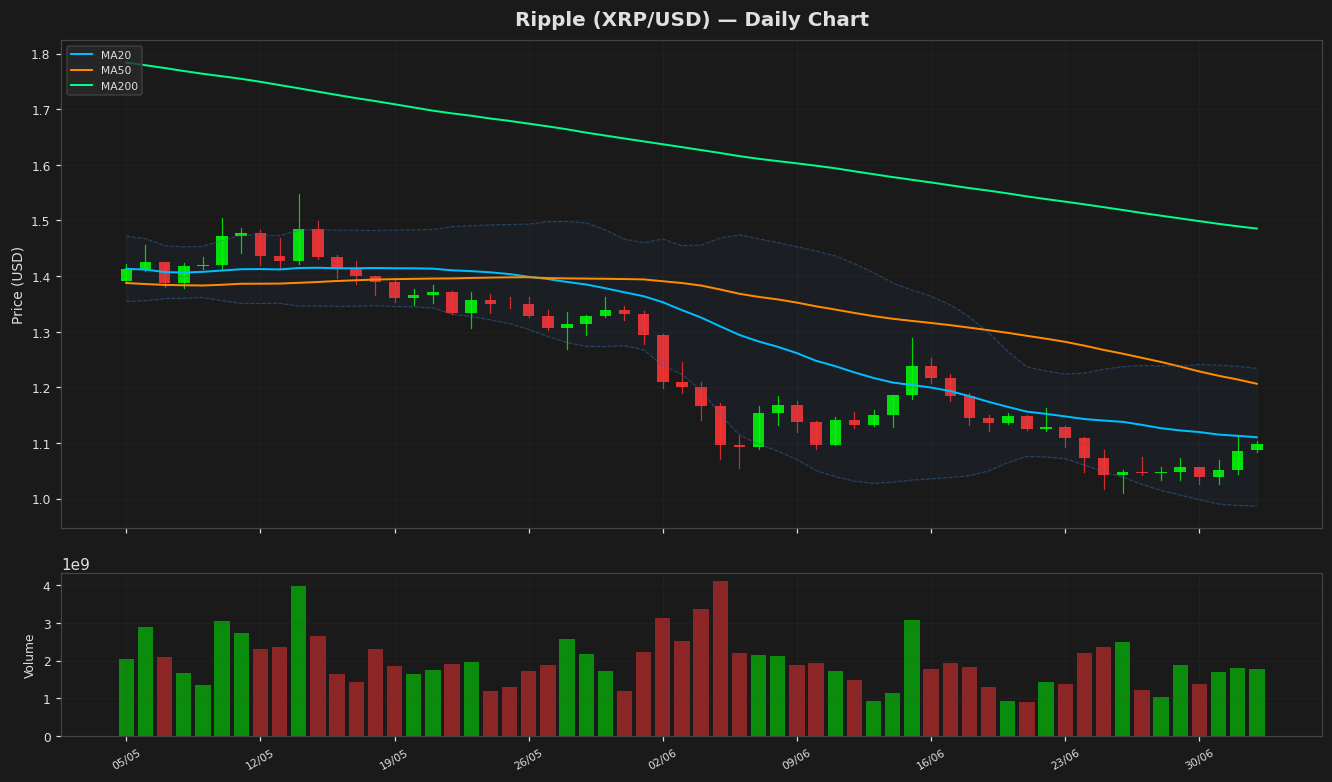
Task: Click the 23/06 date label
Action: pyautogui.click(x=1065, y=760)
